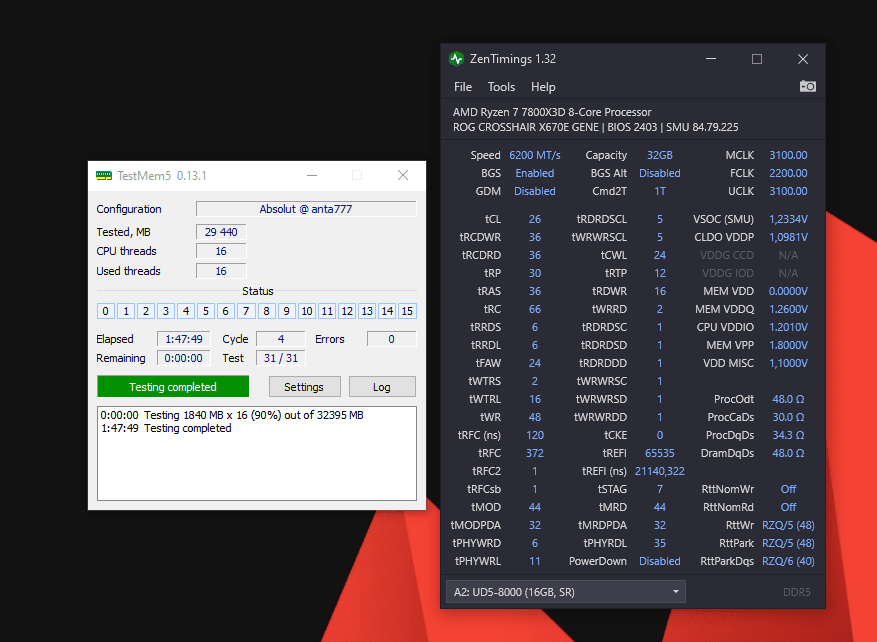This screenshot has height=642, width=877.
Task: Click the tCL value 26
Action: (535, 219)
